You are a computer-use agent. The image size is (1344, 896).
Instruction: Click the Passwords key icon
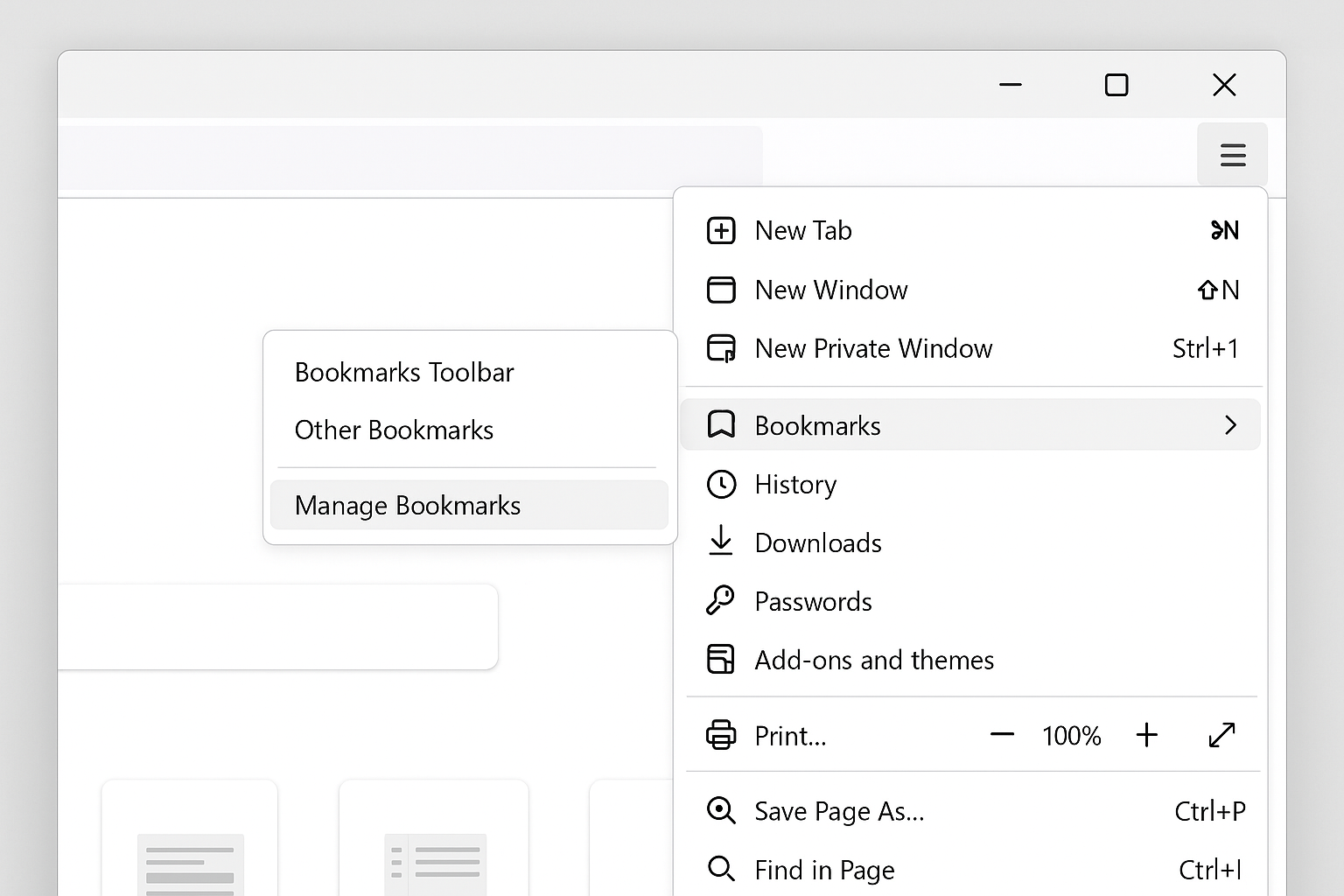721,601
